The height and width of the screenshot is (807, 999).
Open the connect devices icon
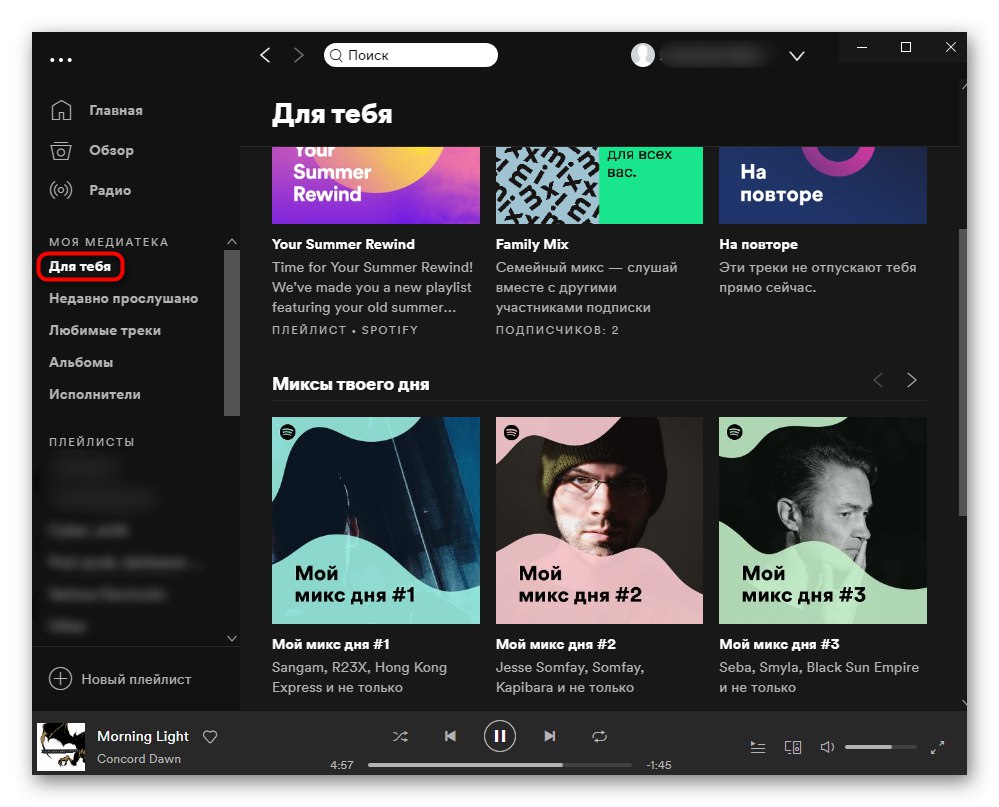click(x=793, y=747)
